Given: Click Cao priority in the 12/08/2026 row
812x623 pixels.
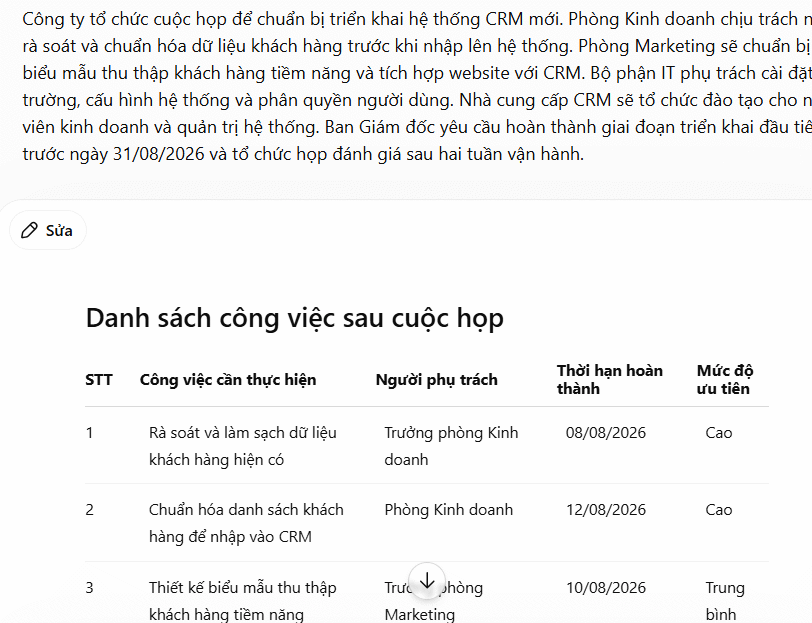Looking at the screenshot, I should tap(719, 510).
